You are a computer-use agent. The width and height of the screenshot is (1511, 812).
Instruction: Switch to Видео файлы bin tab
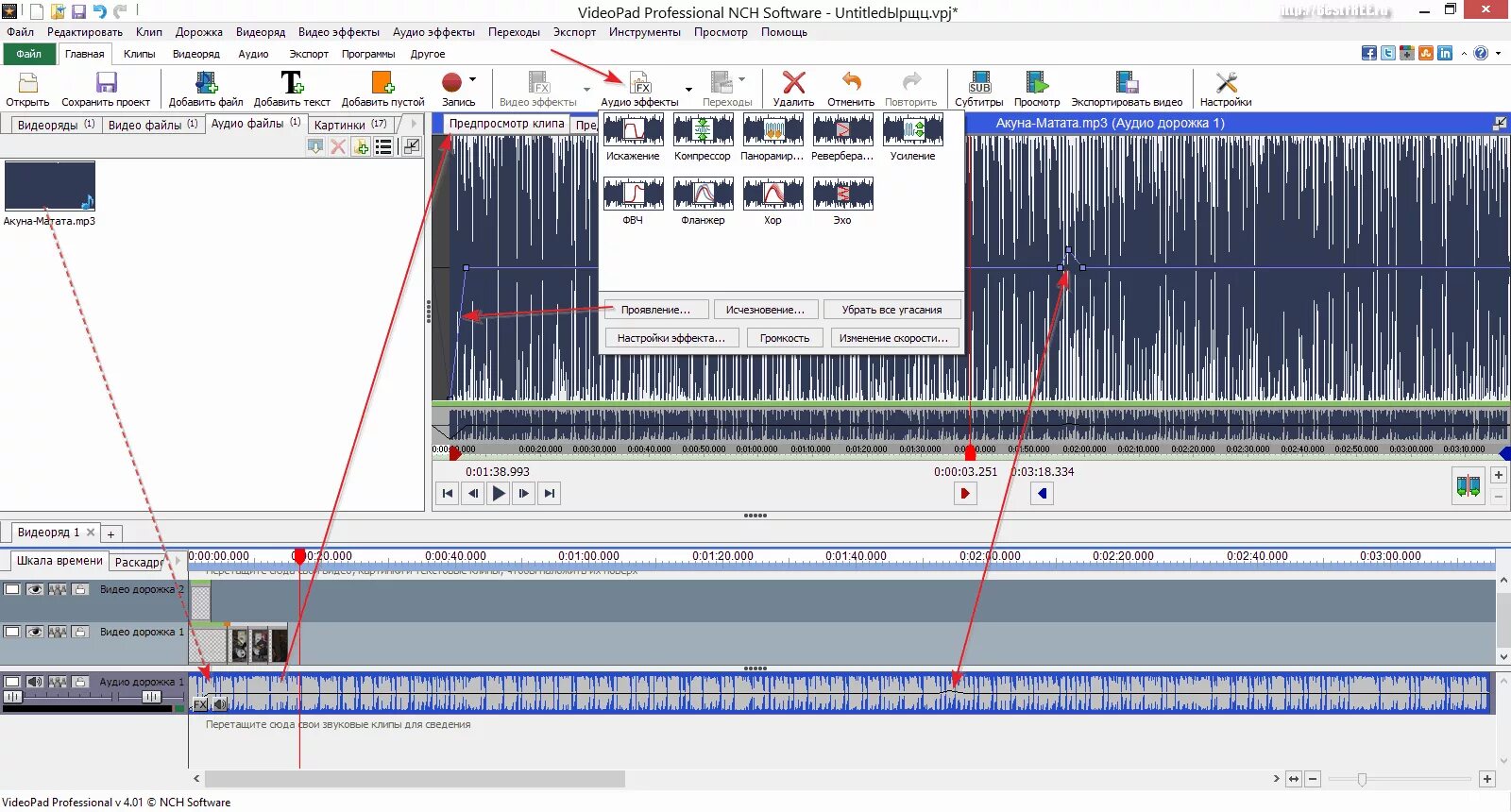(152, 125)
